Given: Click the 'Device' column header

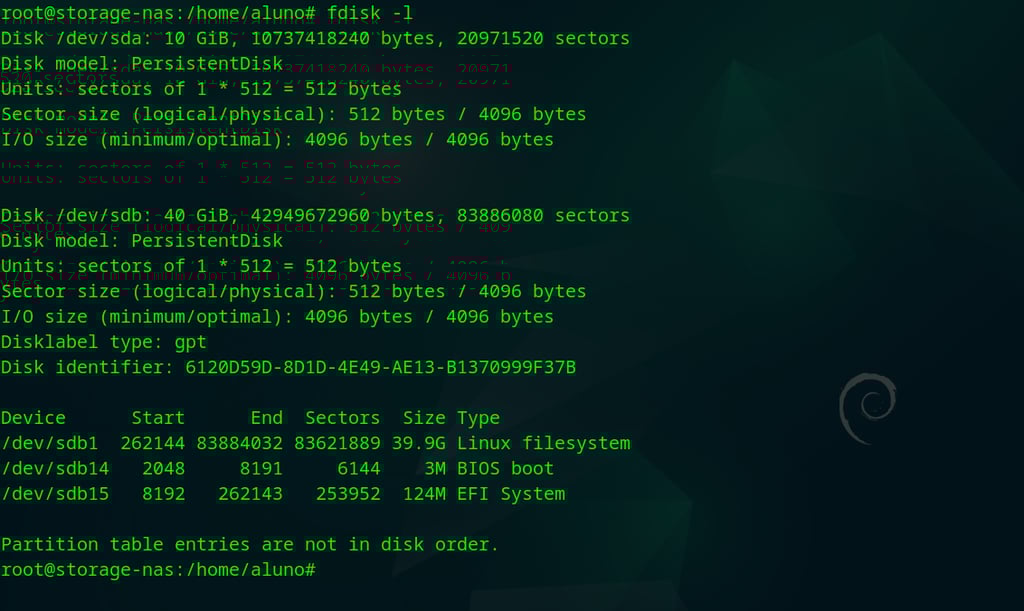Looking at the screenshot, I should (33, 418).
